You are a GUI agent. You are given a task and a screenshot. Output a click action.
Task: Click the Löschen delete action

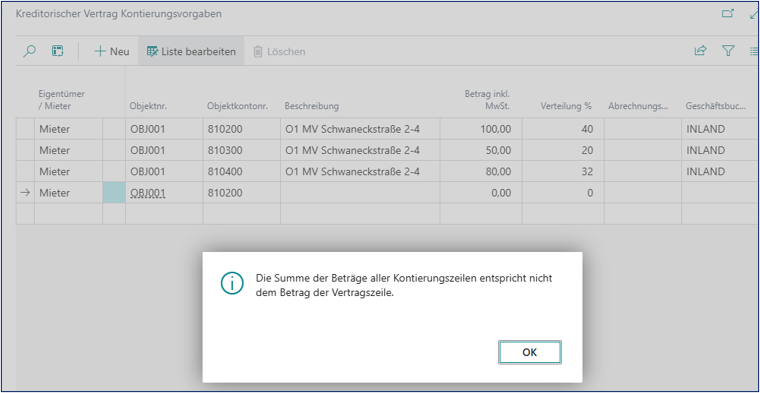[x=280, y=51]
